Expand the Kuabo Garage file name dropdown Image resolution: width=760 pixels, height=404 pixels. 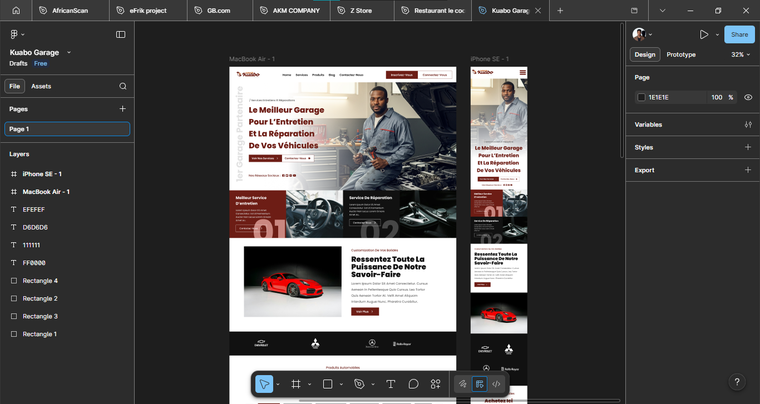[x=68, y=52]
